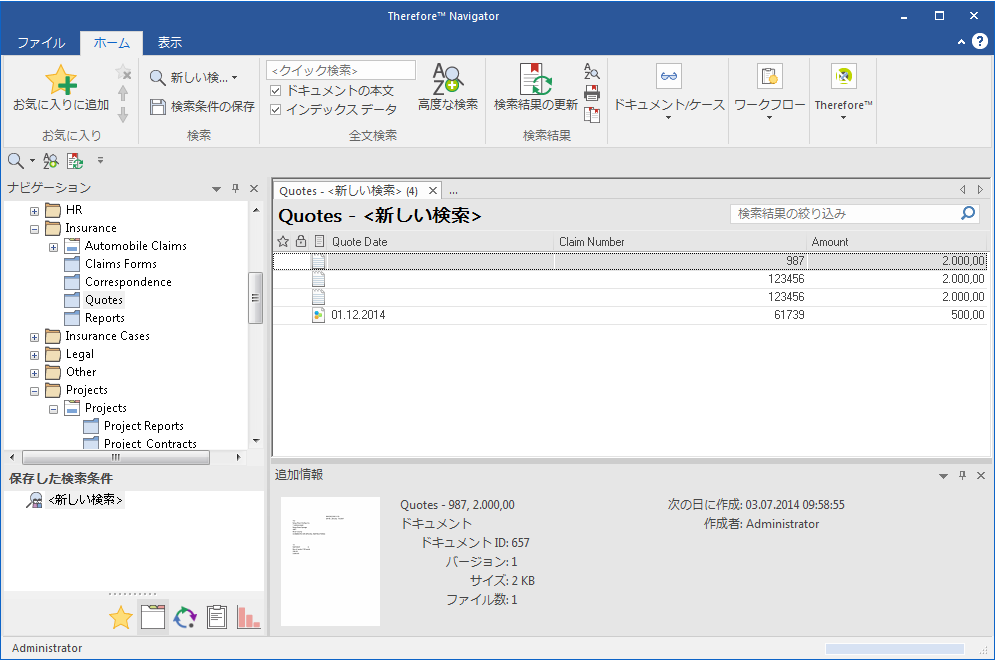995x661 pixels.
Task: Expand the Insurance Cases folder
Action: pyautogui.click(x=34, y=337)
